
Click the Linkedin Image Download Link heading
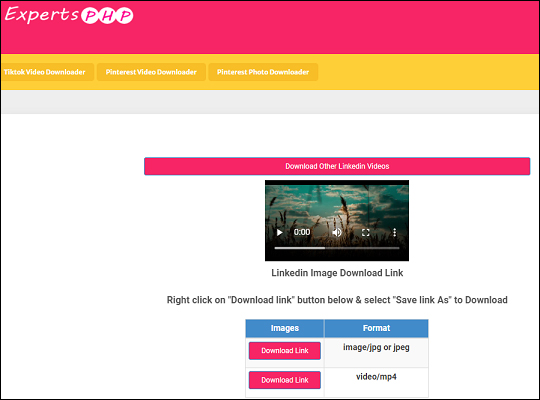(337, 273)
